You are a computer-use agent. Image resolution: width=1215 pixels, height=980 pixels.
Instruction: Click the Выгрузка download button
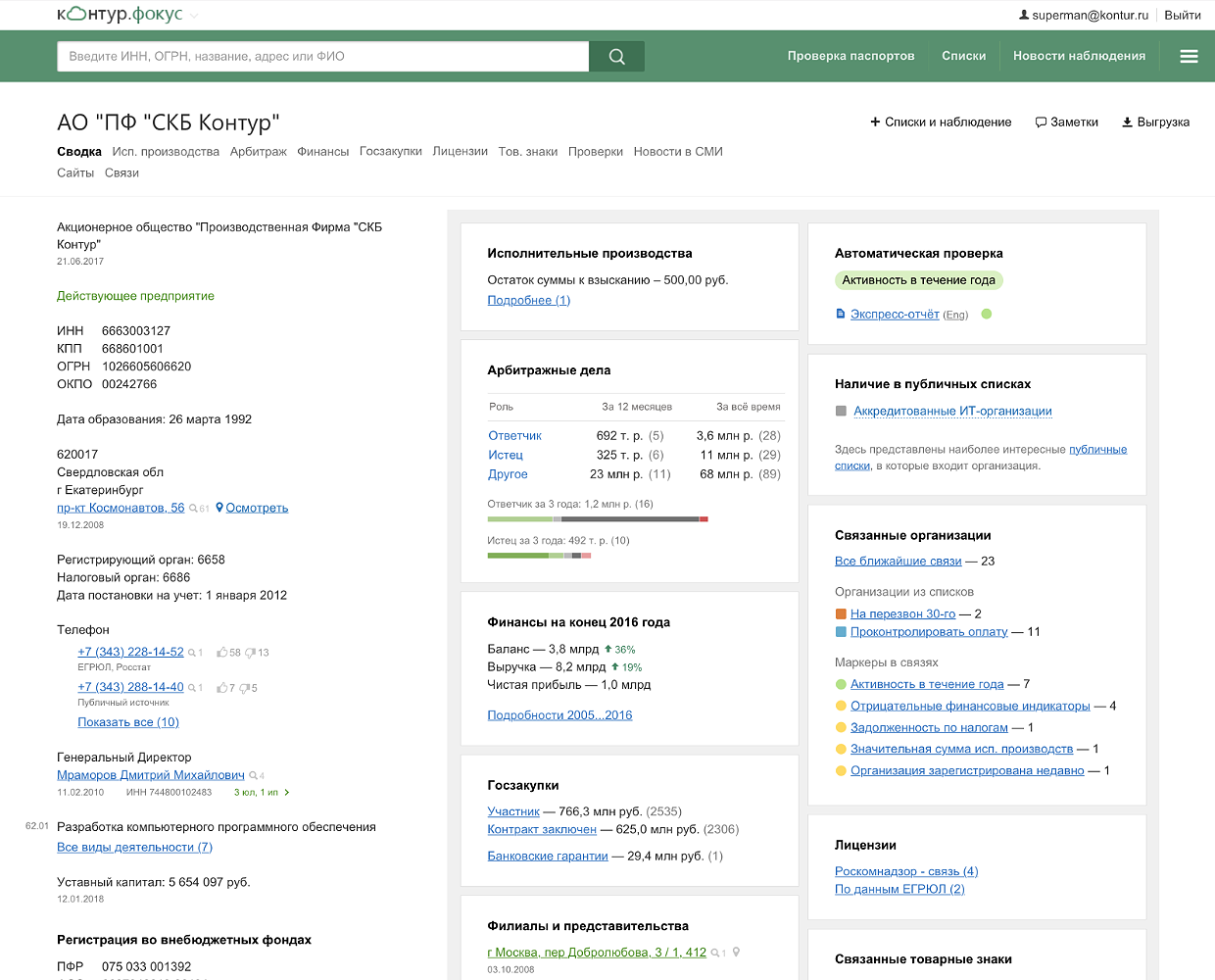tap(1155, 122)
